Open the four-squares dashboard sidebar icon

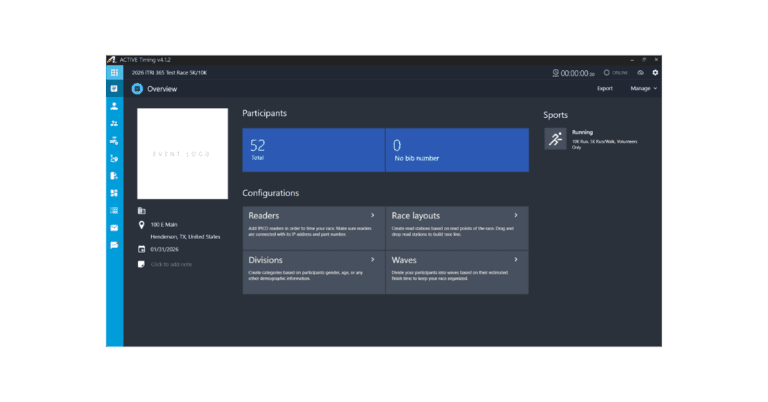114,193
